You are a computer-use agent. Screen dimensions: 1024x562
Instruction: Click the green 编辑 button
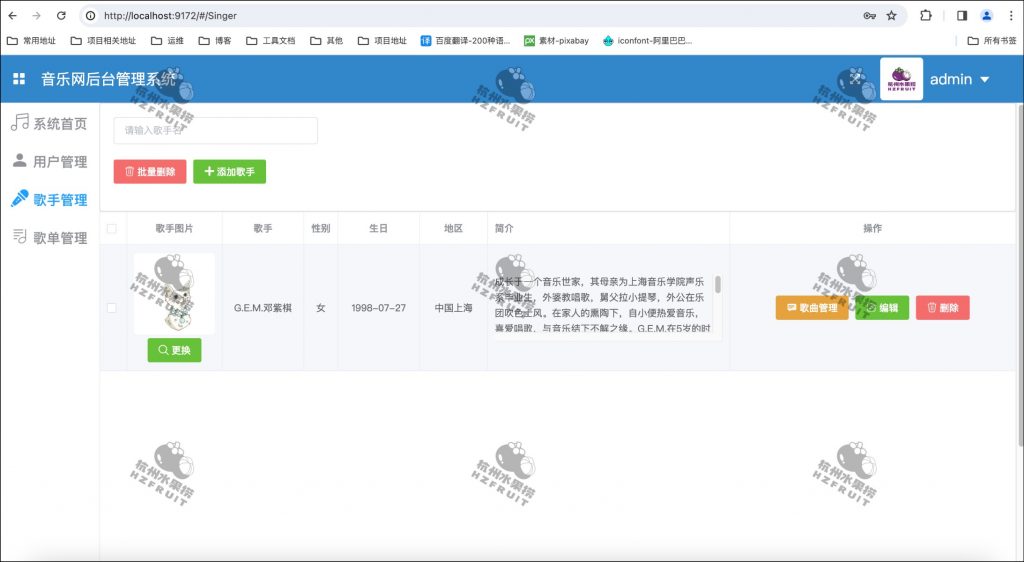[x=882, y=307]
